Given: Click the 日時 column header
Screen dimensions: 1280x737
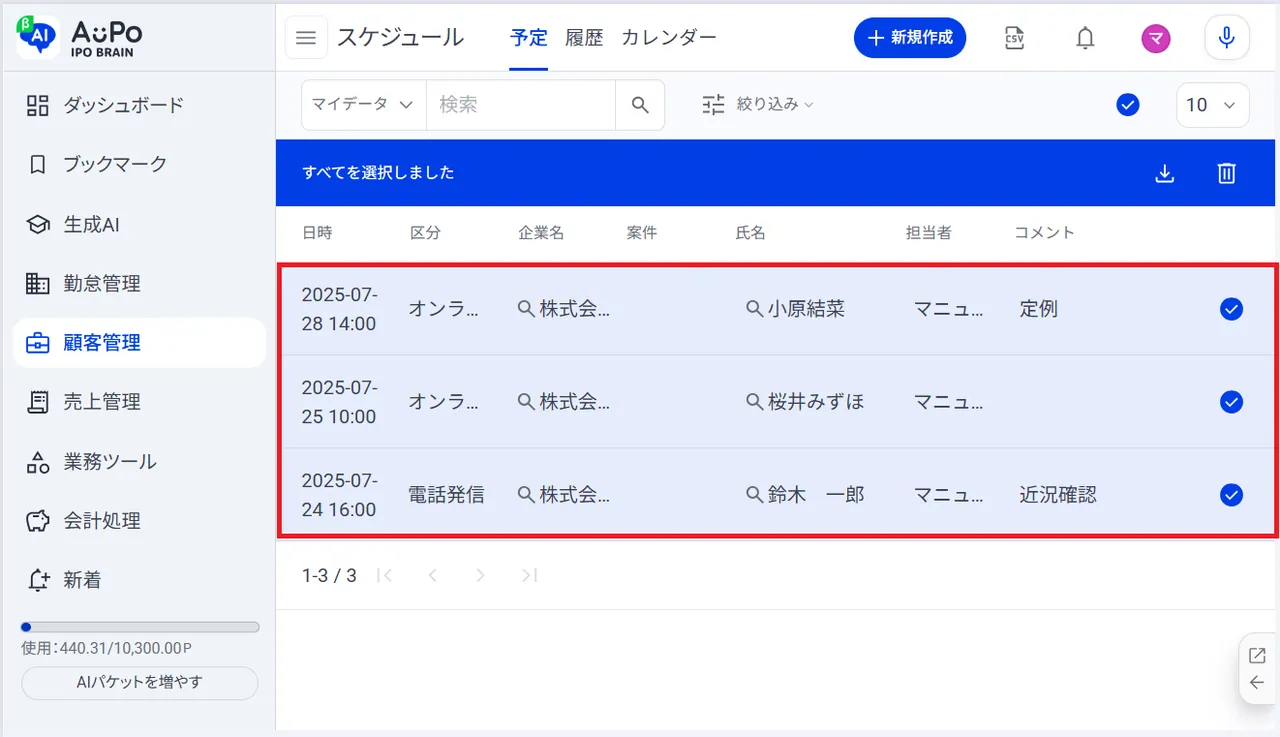Looking at the screenshot, I should [x=317, y=232].
